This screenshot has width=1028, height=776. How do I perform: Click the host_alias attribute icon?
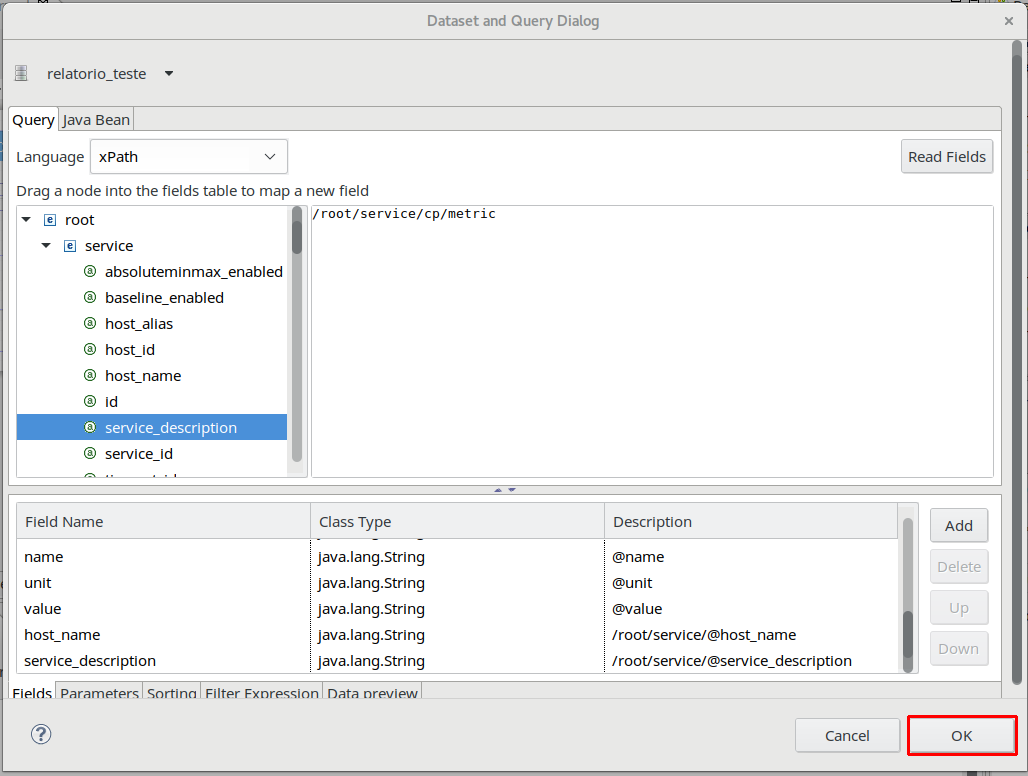point(90,324)
